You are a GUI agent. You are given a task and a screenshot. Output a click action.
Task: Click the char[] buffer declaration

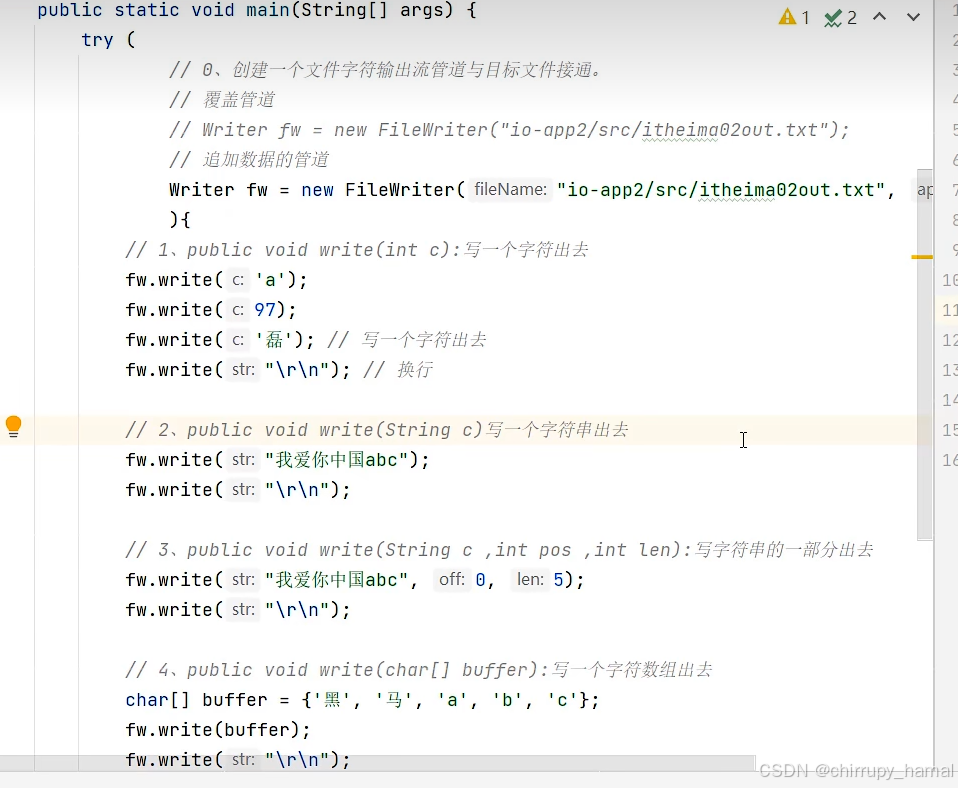click(362, 699)
